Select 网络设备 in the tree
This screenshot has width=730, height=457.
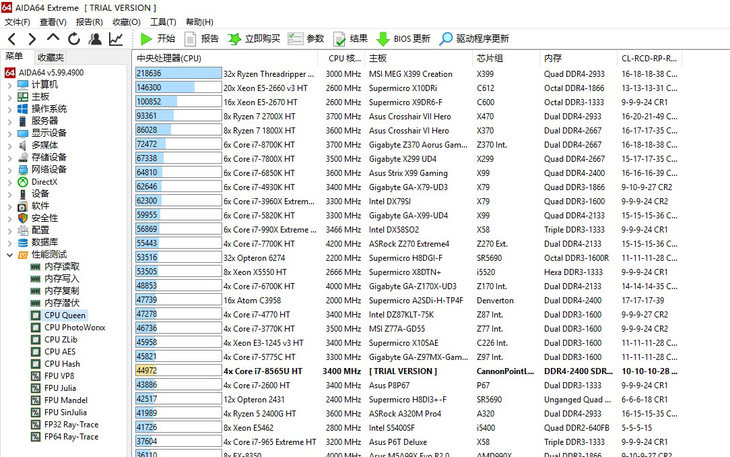point(42,169)
